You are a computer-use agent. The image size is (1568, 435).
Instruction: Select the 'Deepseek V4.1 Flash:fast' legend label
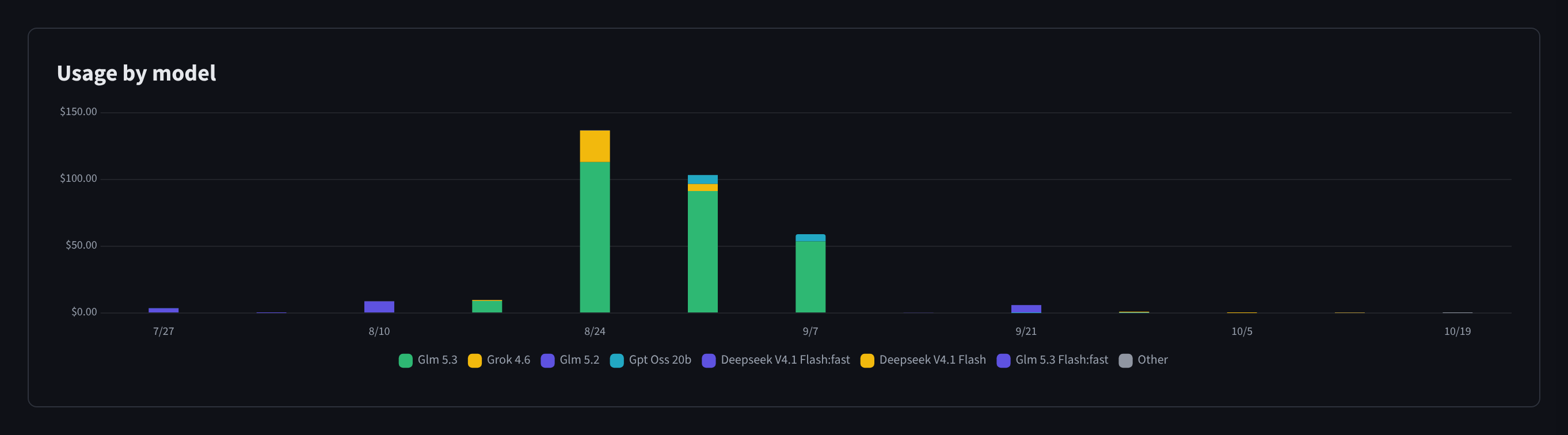pyautogui.click(x=785, y=360)
